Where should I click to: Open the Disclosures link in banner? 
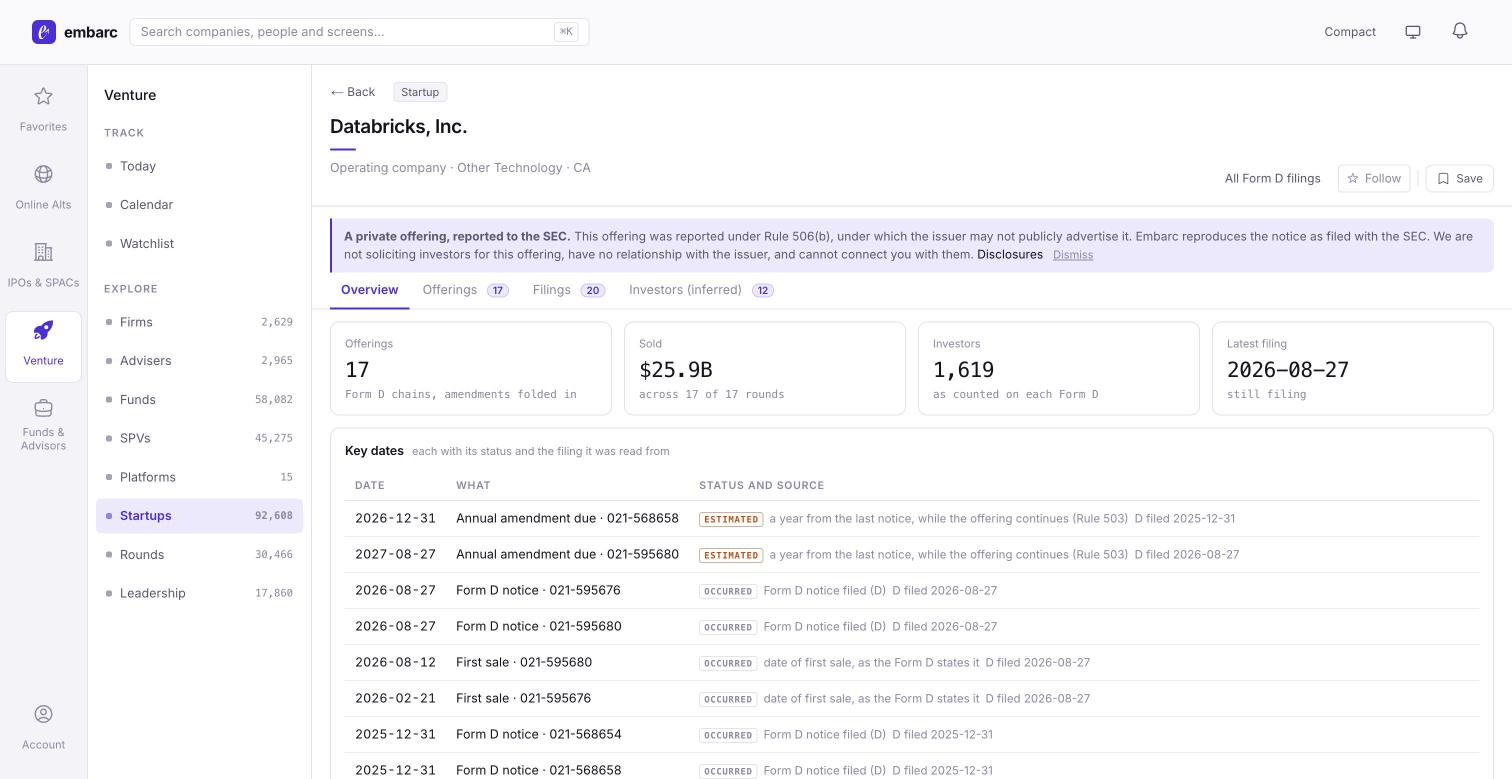[x=1010, y=255]
